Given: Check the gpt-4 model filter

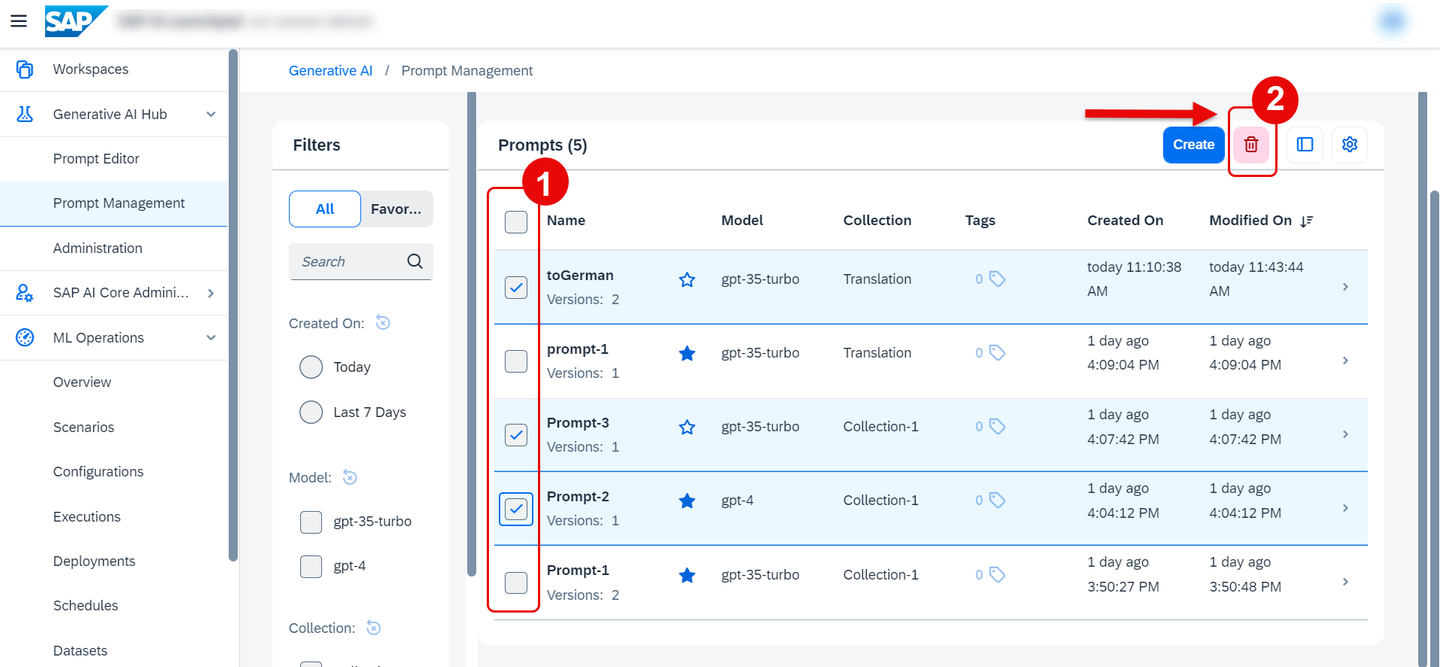Looking at the screenshot, I should coord(311,566).
